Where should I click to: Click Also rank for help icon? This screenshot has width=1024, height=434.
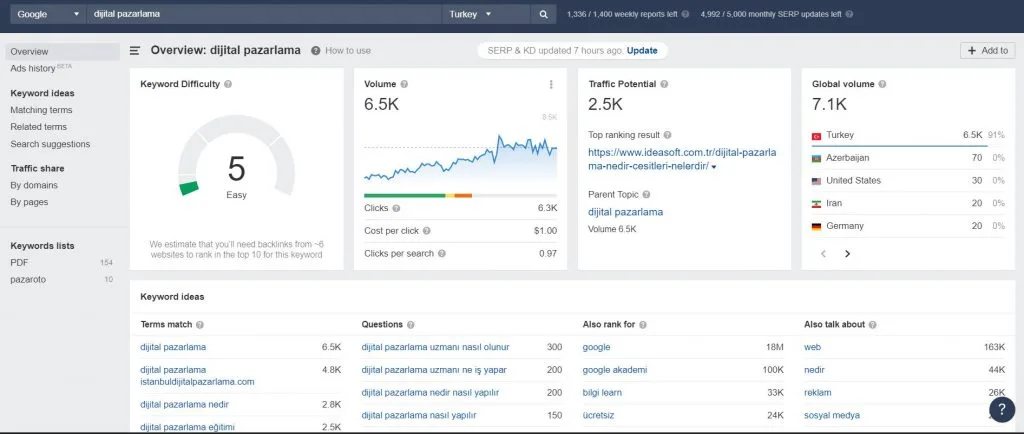(x=643, y=324)
